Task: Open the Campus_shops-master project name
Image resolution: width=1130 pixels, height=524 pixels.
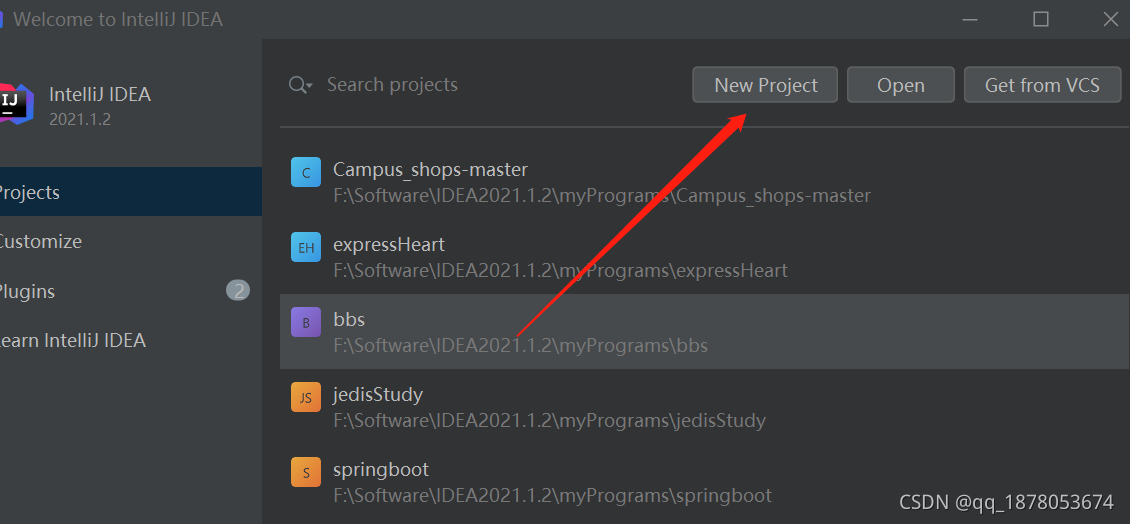Action: tap(430, 170)
